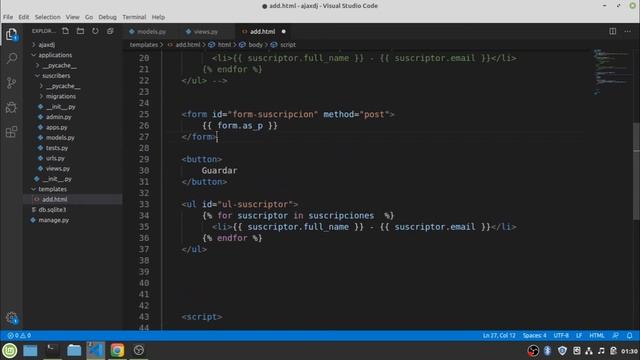Image resolution: width=640 pixels, height=360 pixels.
Task: Click Collapse Folders in Explorer icon
Action: (x=110, y=31)
